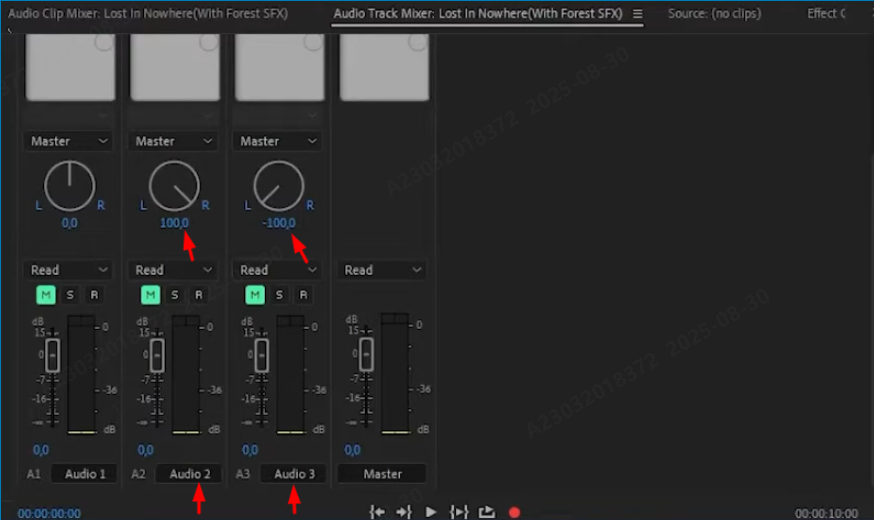
Task: Click Audio 3 pan knob
Action: (x=279, y=186)
